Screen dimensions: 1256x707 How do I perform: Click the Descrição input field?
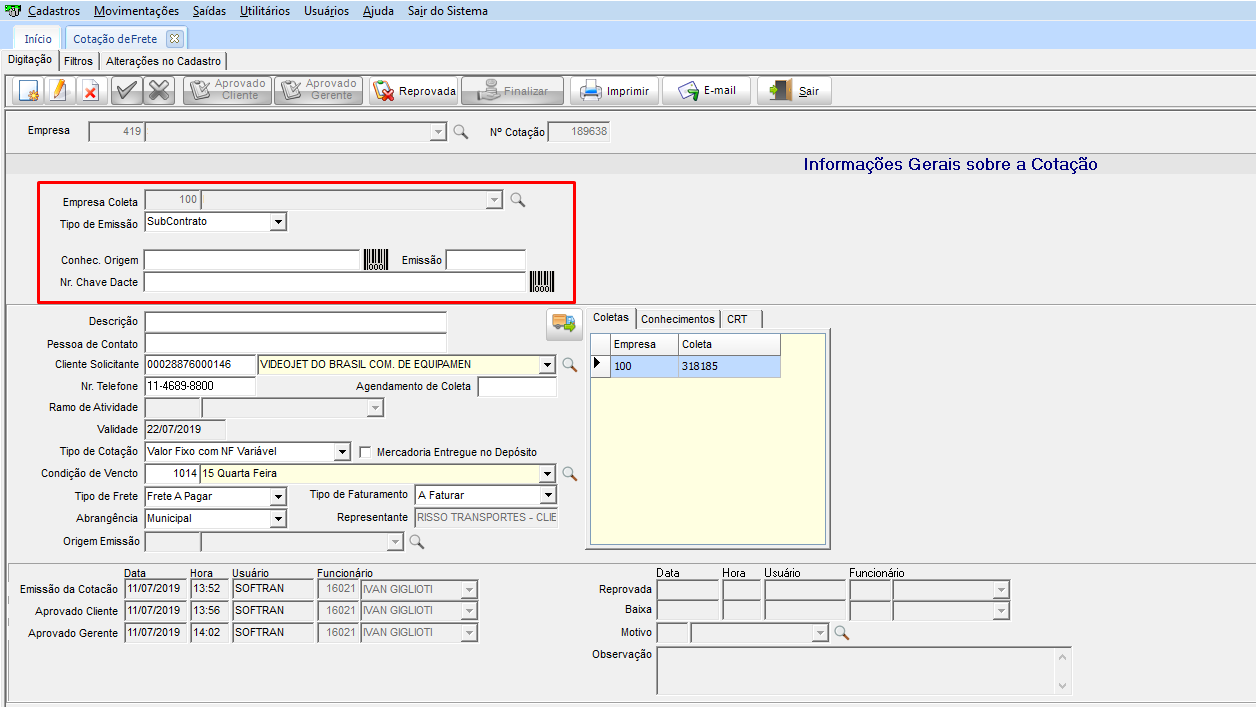[x=295, y=322]
